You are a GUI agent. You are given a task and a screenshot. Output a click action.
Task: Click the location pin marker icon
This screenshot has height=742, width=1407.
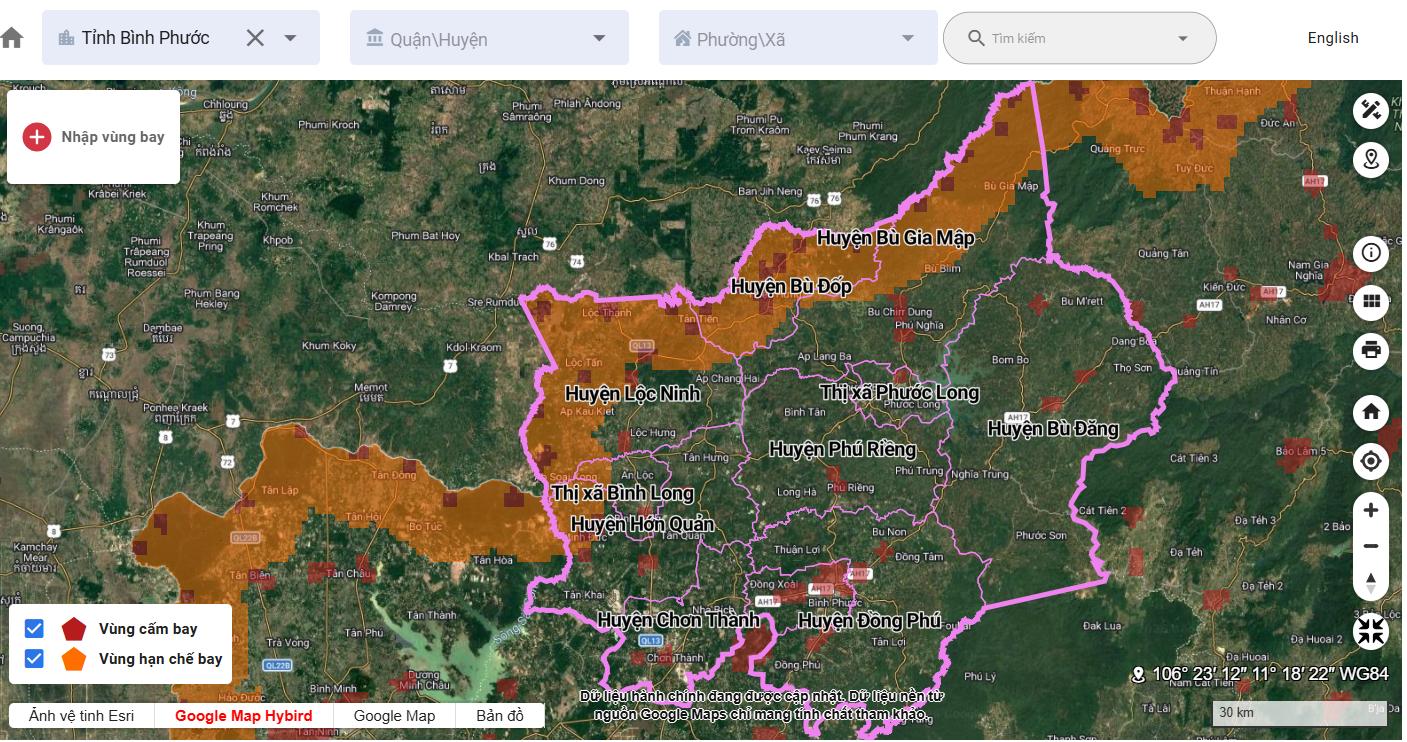[1370, 159]
